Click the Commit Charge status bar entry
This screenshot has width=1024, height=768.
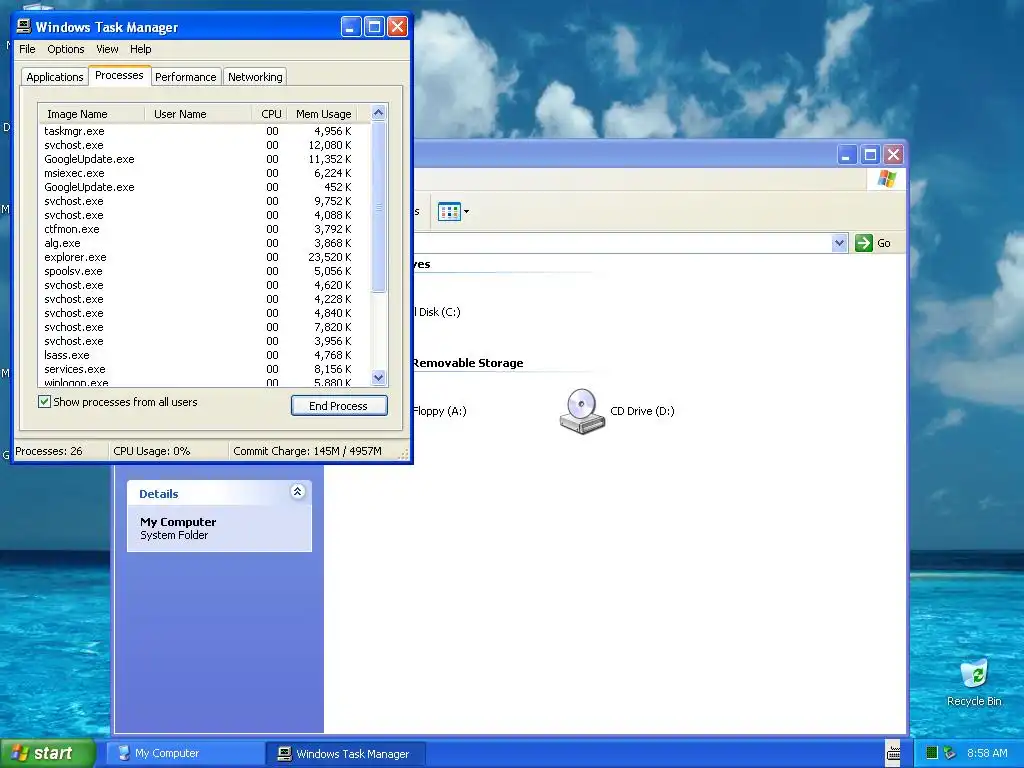307,451
